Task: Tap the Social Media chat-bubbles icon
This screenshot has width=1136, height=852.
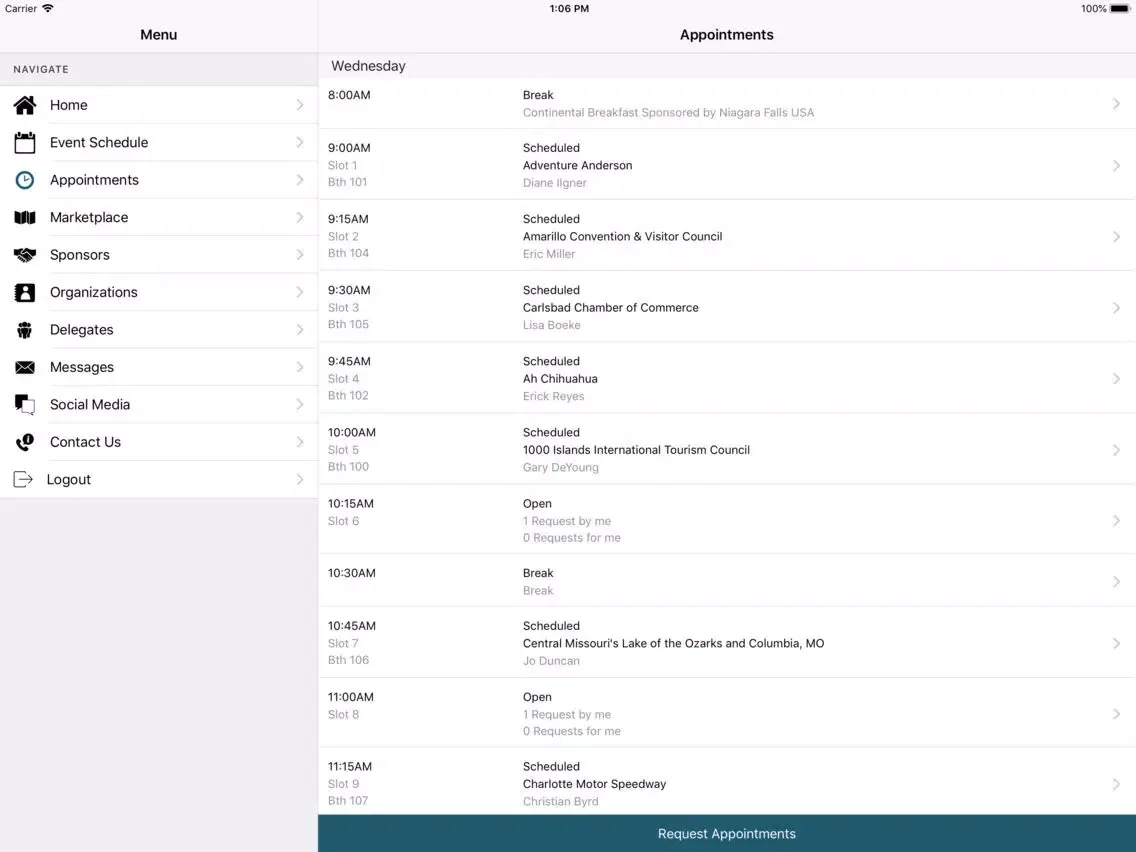Action: [x=25, y=404]
